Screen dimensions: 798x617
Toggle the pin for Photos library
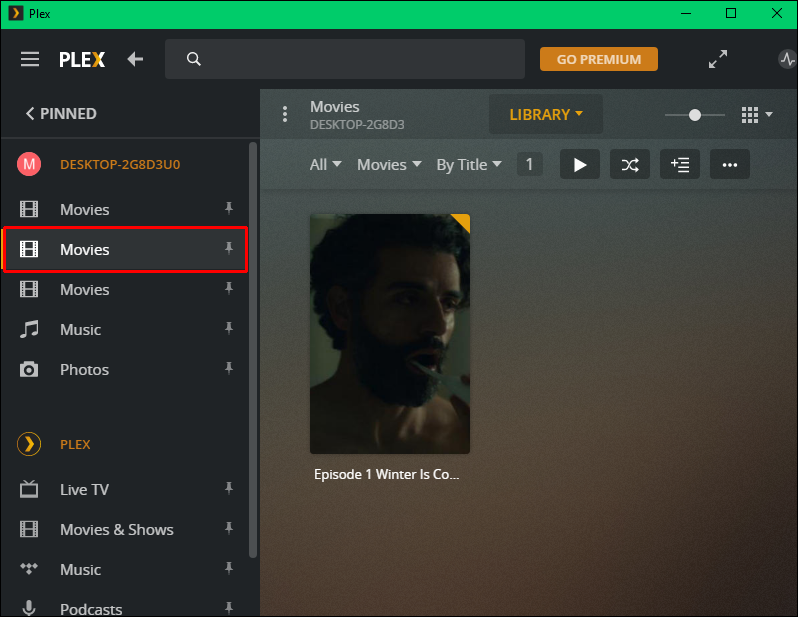click(229, 369)
